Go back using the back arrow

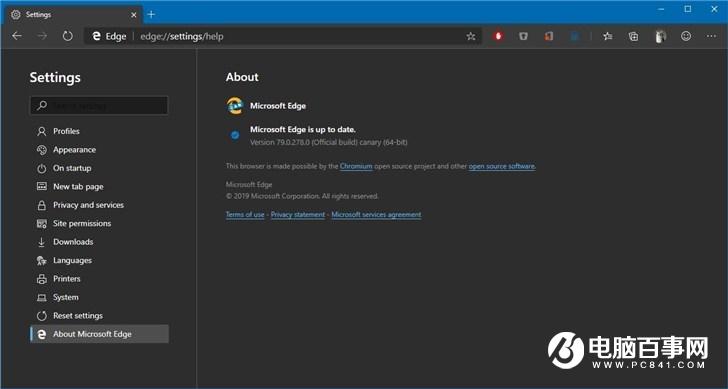pos(17,36)
